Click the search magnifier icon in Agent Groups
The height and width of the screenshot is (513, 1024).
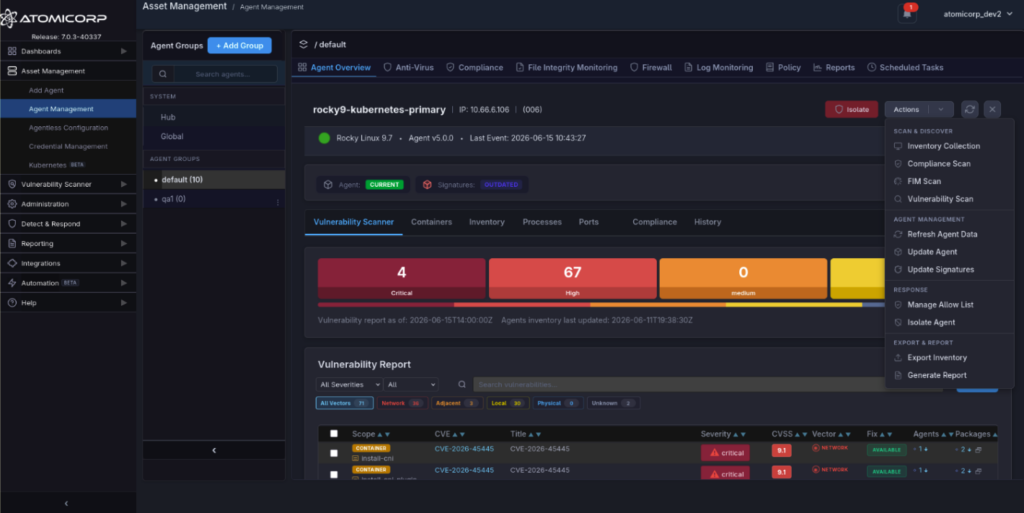(x=163, y=74)
